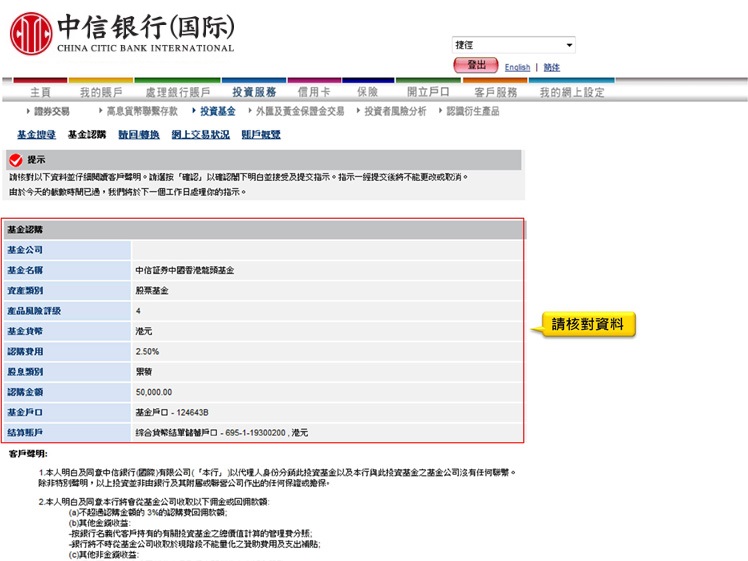The image size is (748, 561).
Task: Open the 信用卡 menu item
Action: coord(314,92)
